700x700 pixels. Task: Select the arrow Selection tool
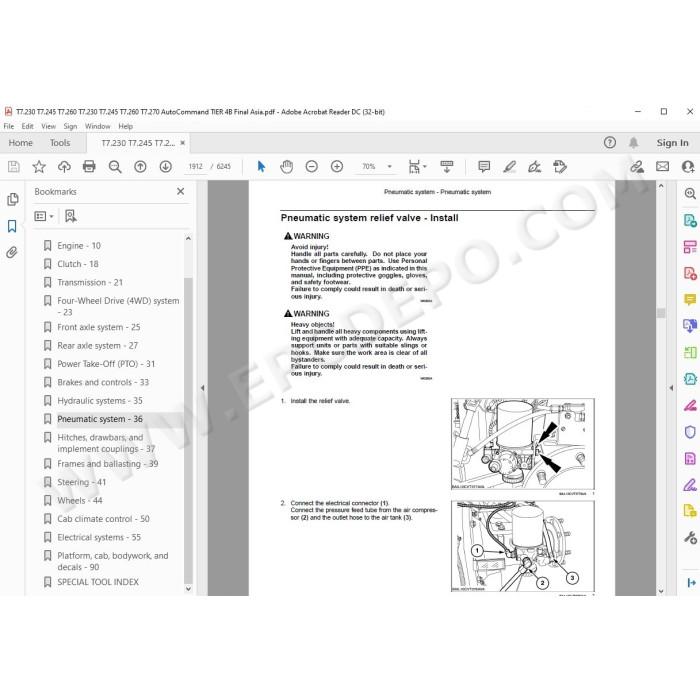(261, 167)
